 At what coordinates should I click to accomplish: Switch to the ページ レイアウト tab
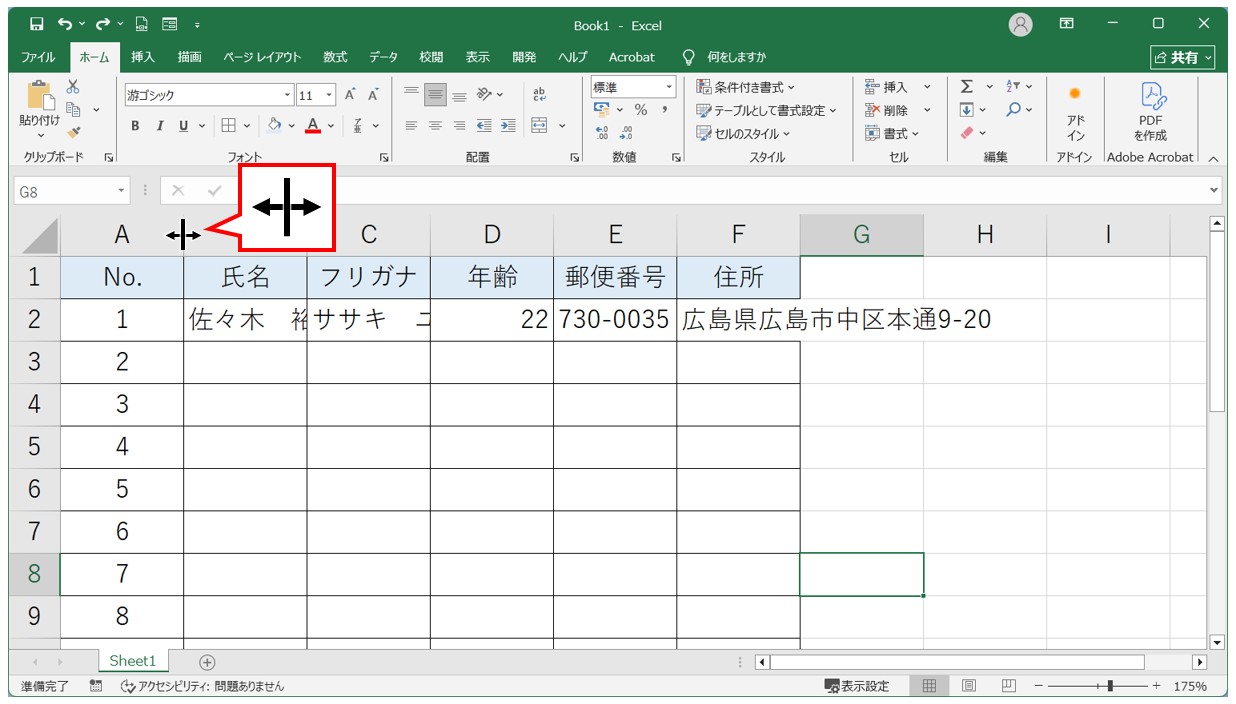click(x=262, y=57)
